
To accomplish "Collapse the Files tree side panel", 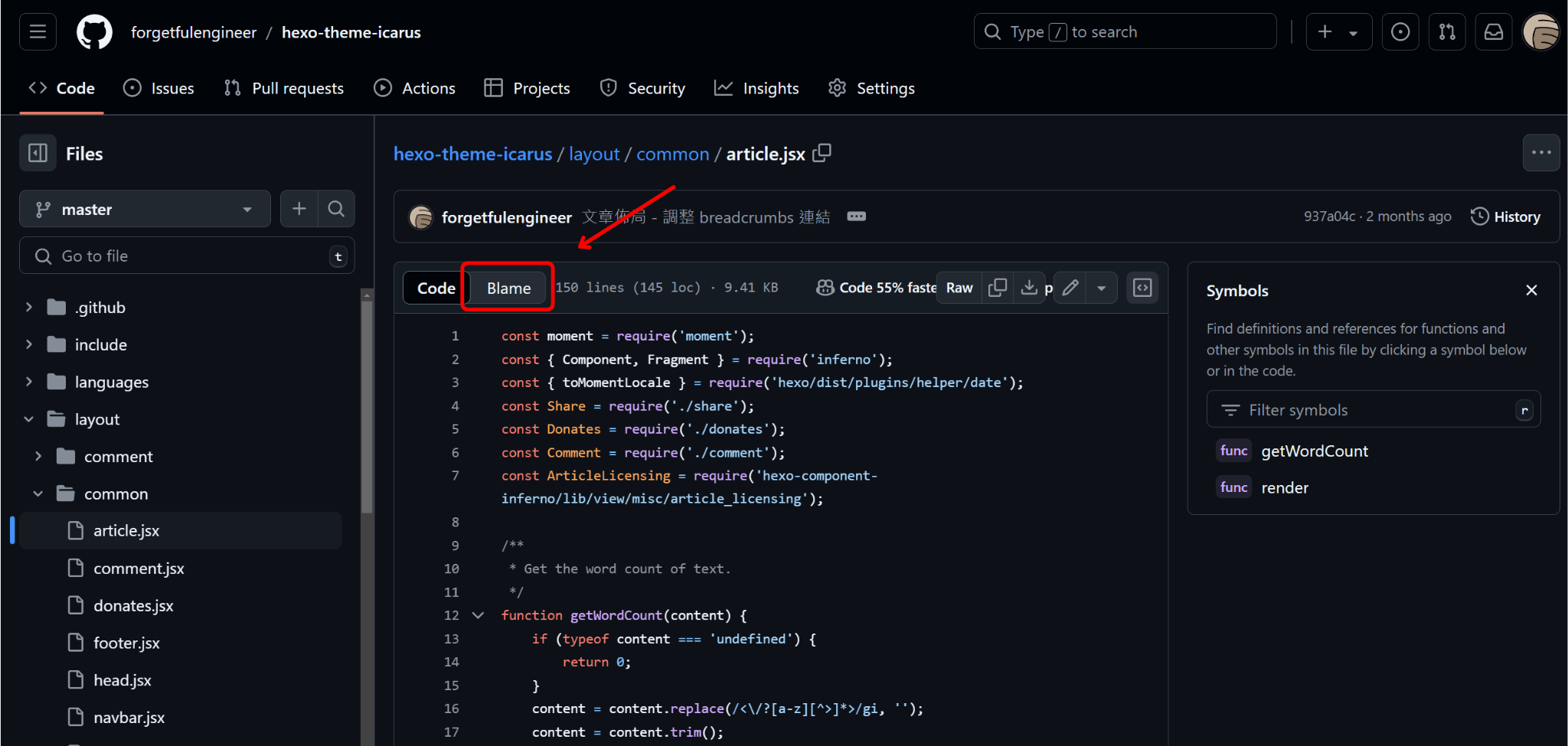I will [38, 154].
